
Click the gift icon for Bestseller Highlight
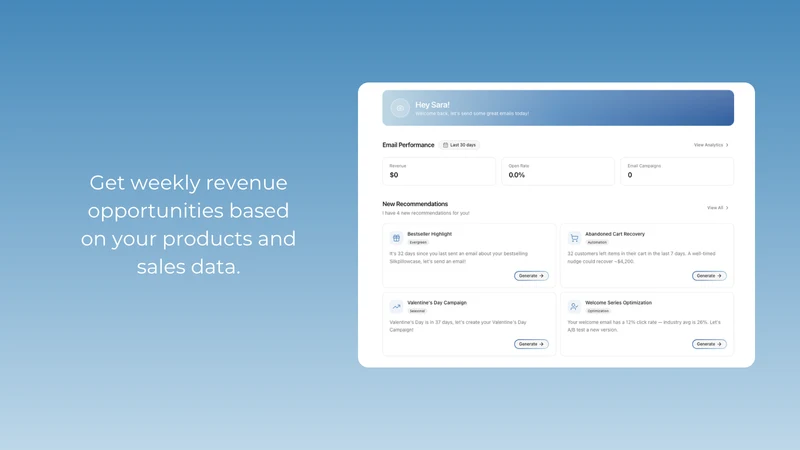[x=396, y=238]
